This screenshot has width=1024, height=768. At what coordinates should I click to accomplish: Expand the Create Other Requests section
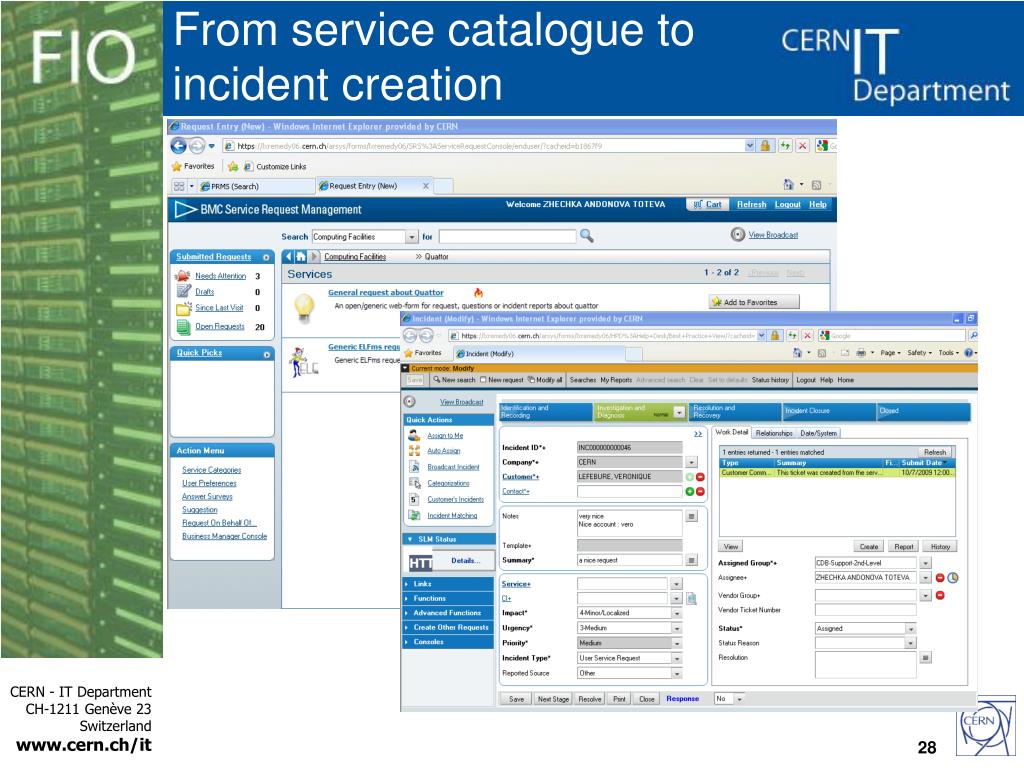point(449,628)
